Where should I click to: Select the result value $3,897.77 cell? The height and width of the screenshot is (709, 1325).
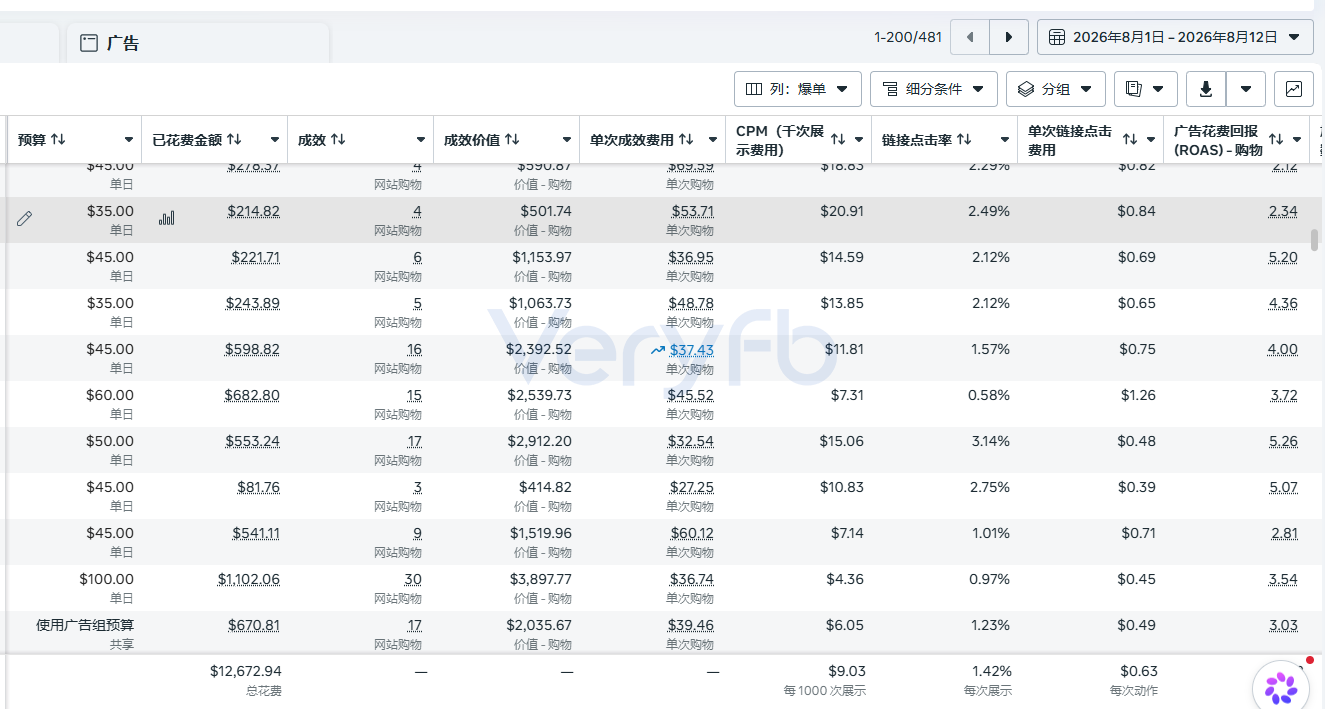pyautogui.click(x=539, y=579)
